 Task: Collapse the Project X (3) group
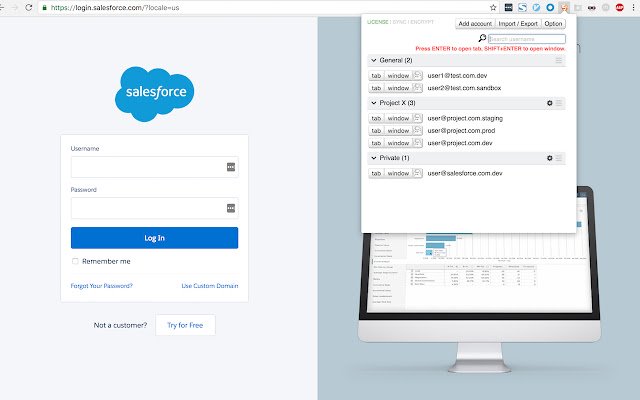(373, 103)
